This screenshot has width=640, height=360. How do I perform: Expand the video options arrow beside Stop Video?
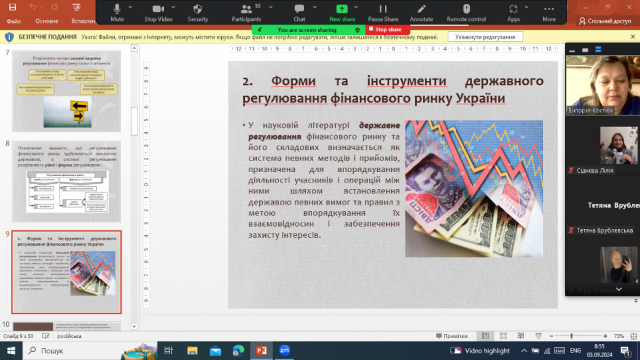coord(173,7)
